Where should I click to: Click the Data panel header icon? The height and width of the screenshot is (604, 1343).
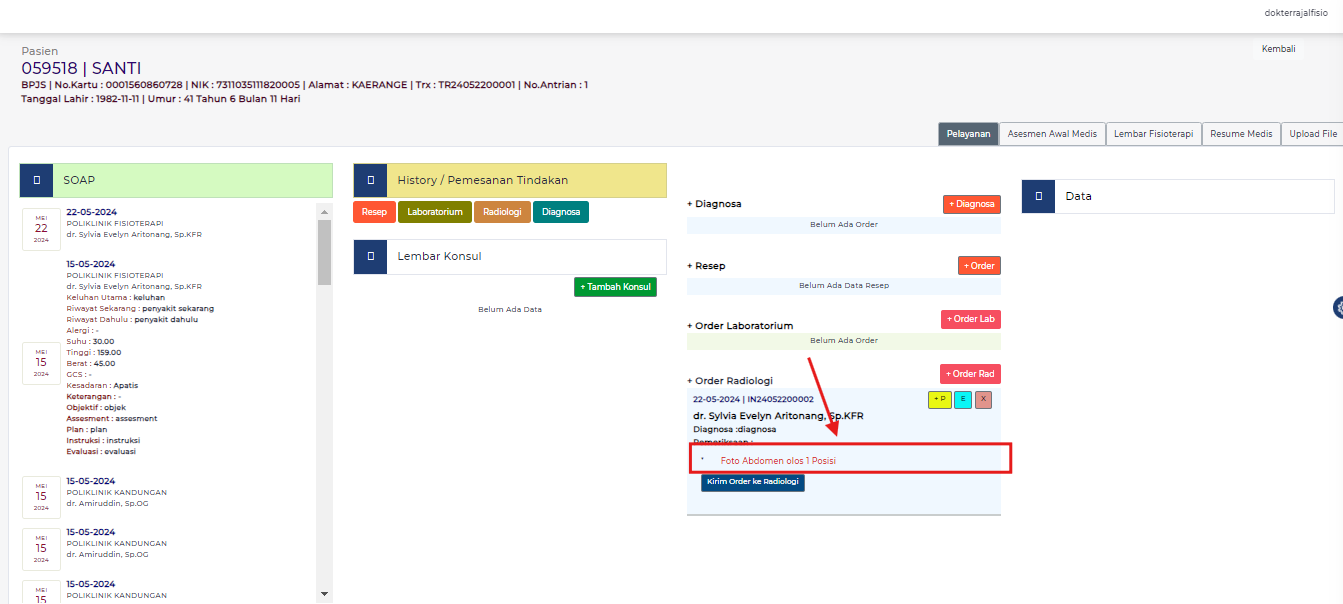pos(1038,196)
